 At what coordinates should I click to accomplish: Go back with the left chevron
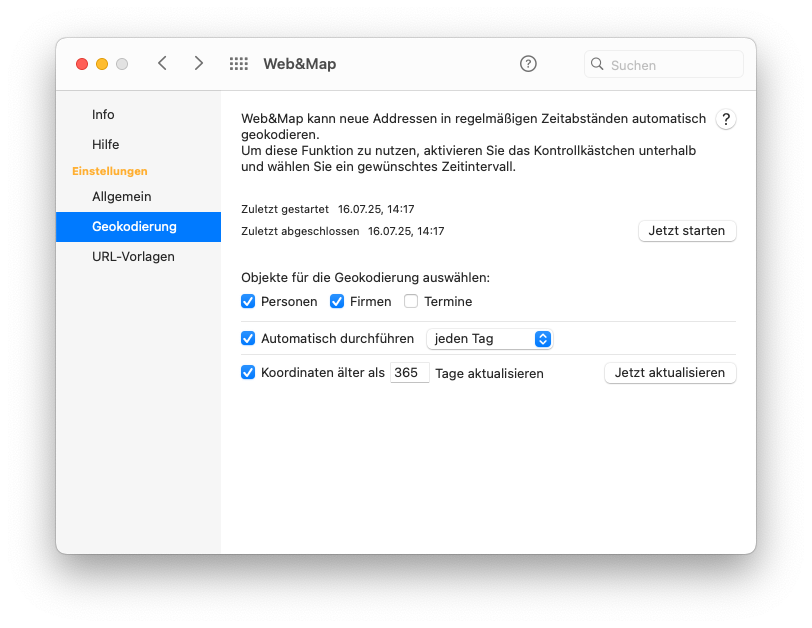tap(162, 63)
